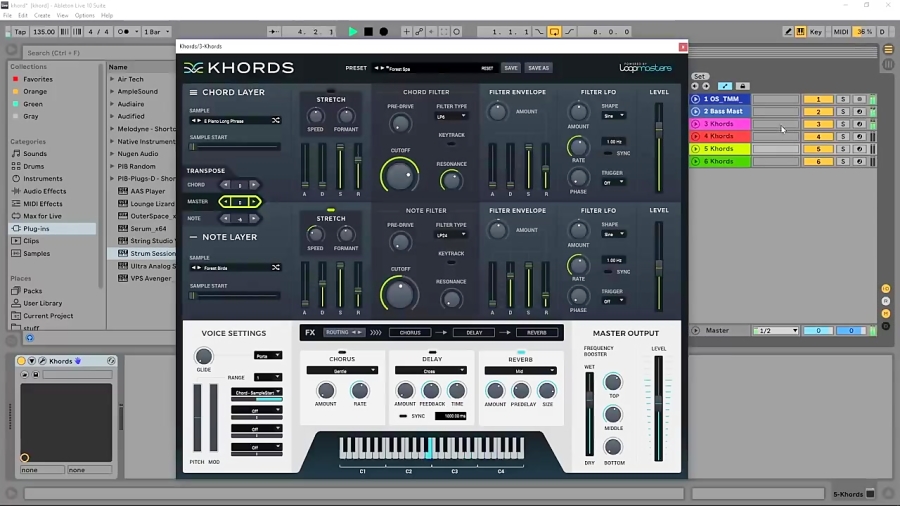900x506 pixels.
Task: Randomize the Chord Layer sample with shuffle icon
Action: [x=276, y=120]
